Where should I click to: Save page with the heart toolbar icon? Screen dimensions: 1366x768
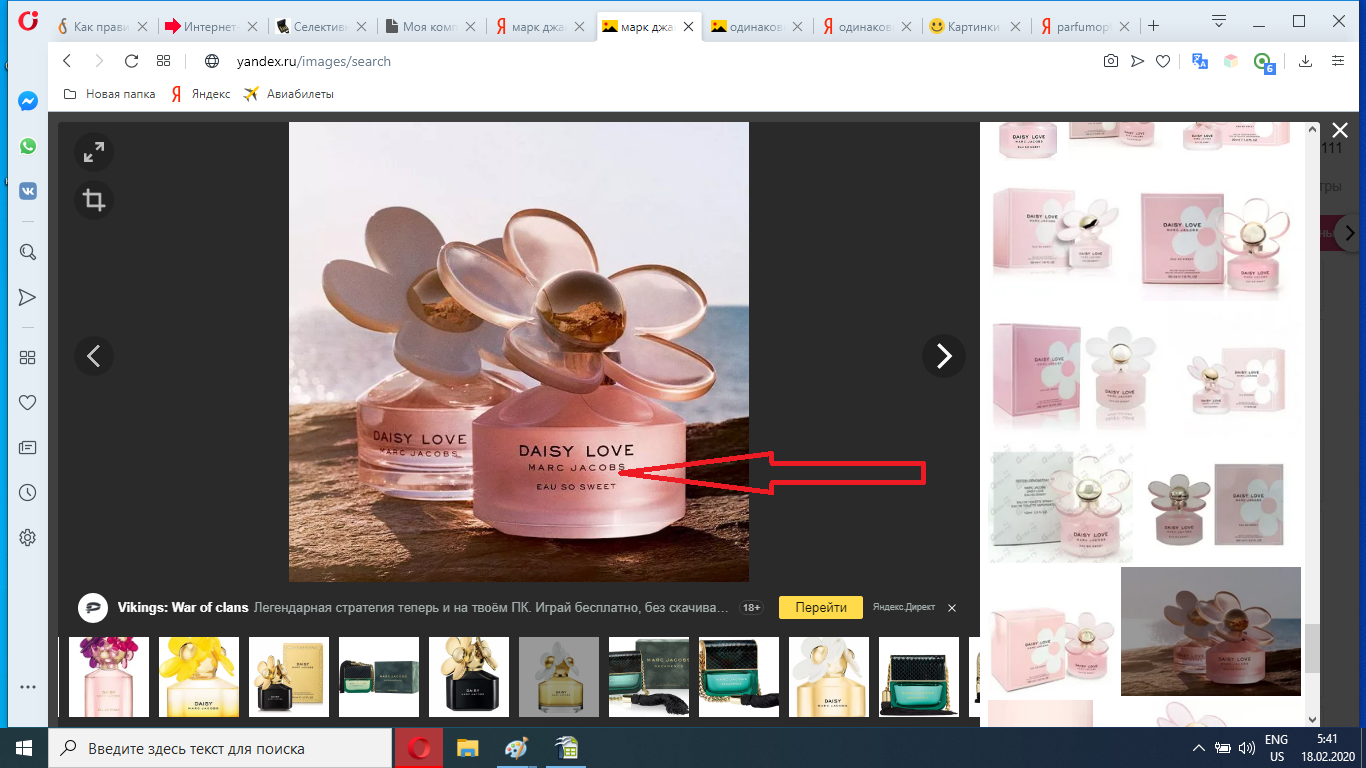(x=1161, y=61)
